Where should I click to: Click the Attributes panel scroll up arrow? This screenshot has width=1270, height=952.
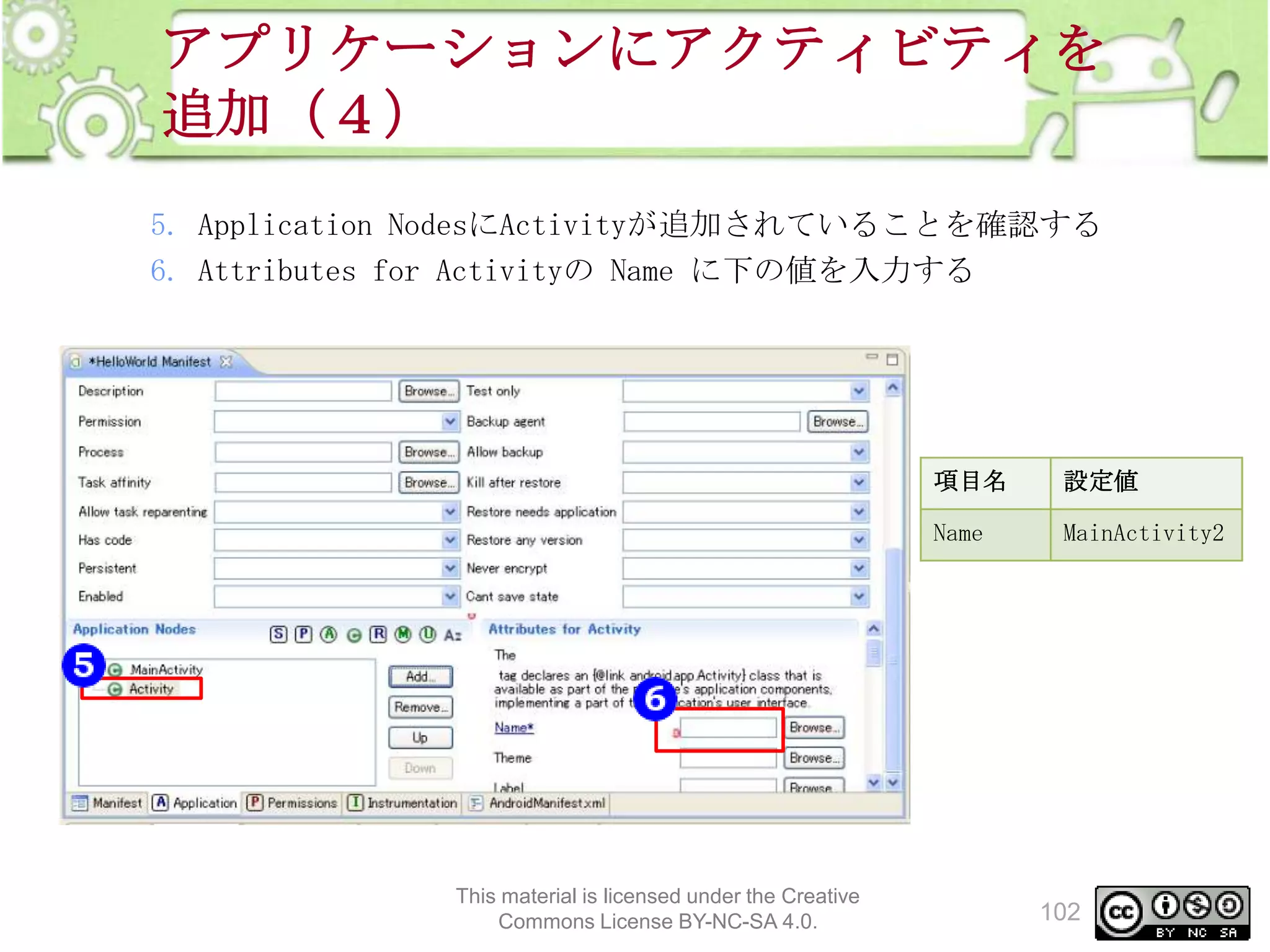874,628
